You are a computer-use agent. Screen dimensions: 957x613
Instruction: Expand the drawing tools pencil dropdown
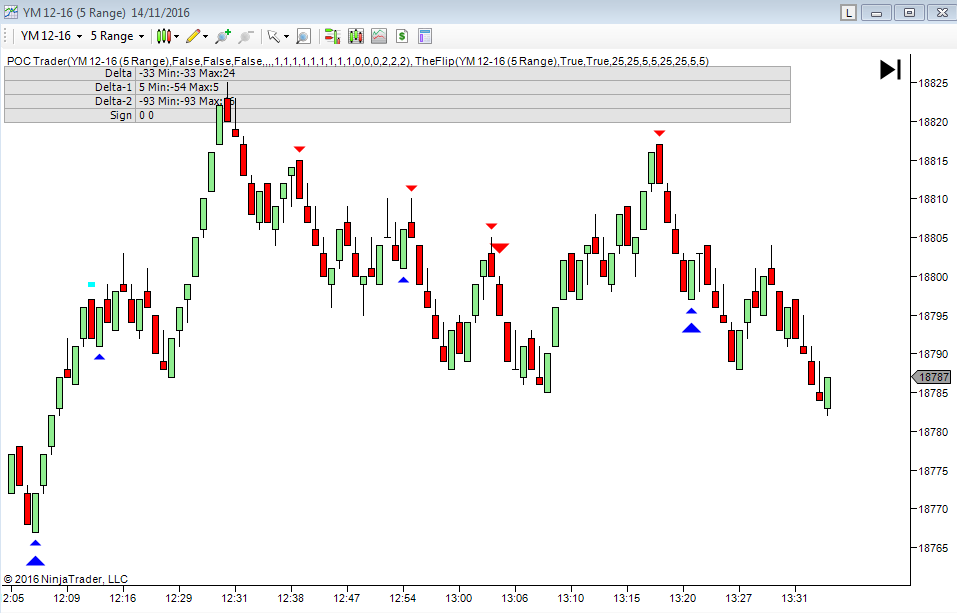tap(197, 36)
